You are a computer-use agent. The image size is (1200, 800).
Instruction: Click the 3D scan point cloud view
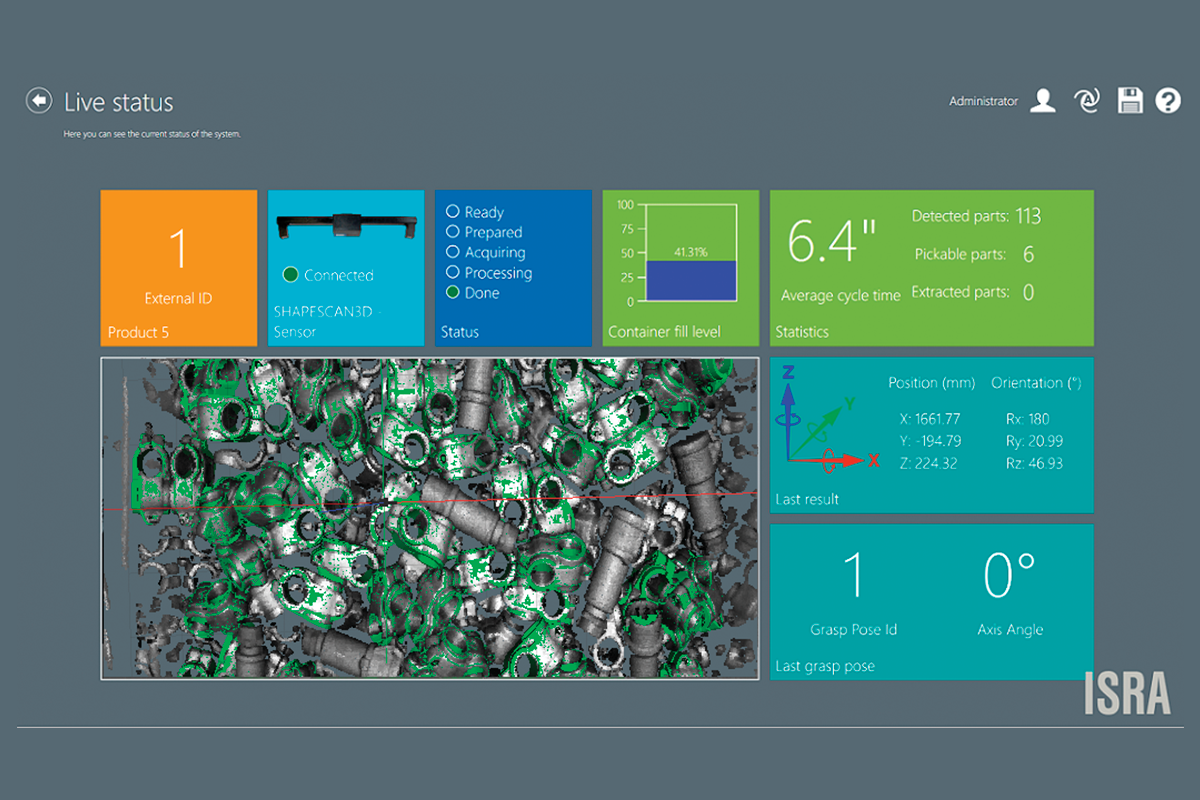coord(430,518)
